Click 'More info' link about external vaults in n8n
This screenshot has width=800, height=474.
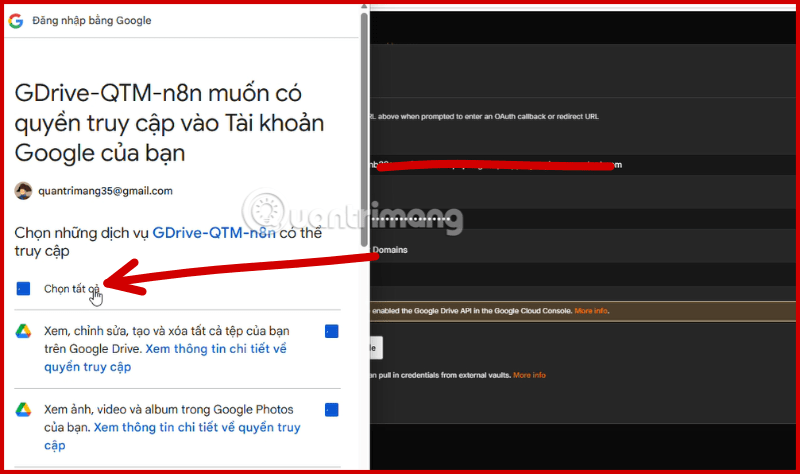click(529, 375)
